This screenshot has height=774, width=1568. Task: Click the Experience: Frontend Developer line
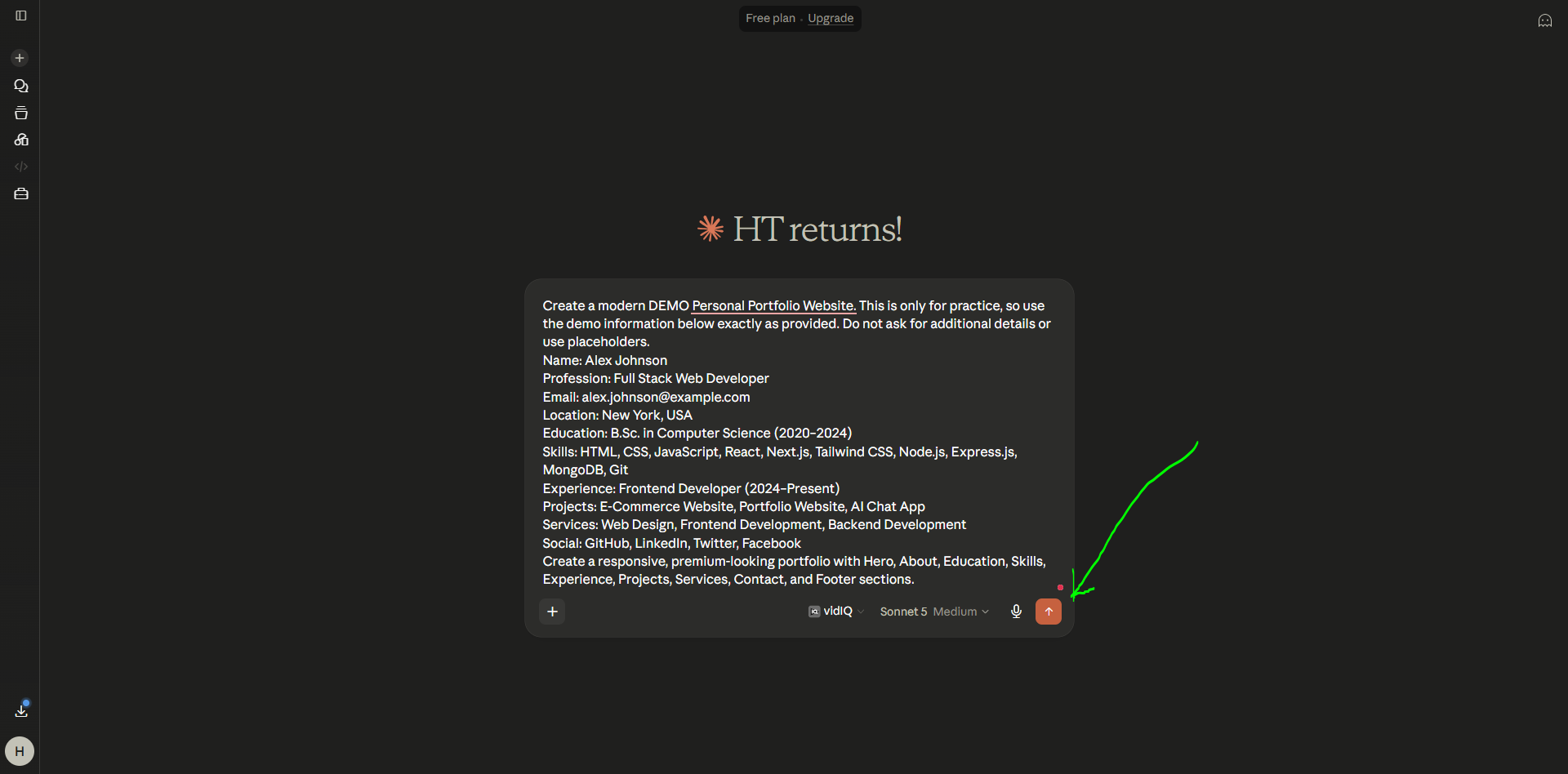click(x=691, y=488)
